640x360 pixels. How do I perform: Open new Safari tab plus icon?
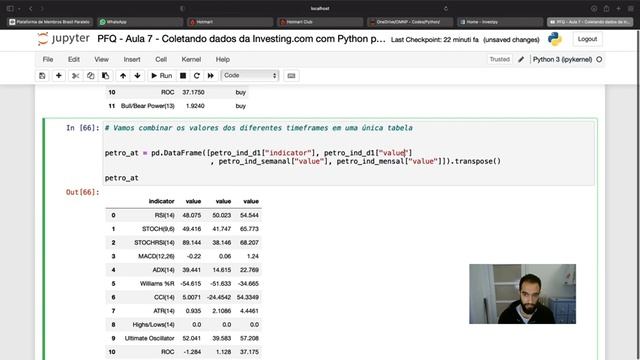619,8
